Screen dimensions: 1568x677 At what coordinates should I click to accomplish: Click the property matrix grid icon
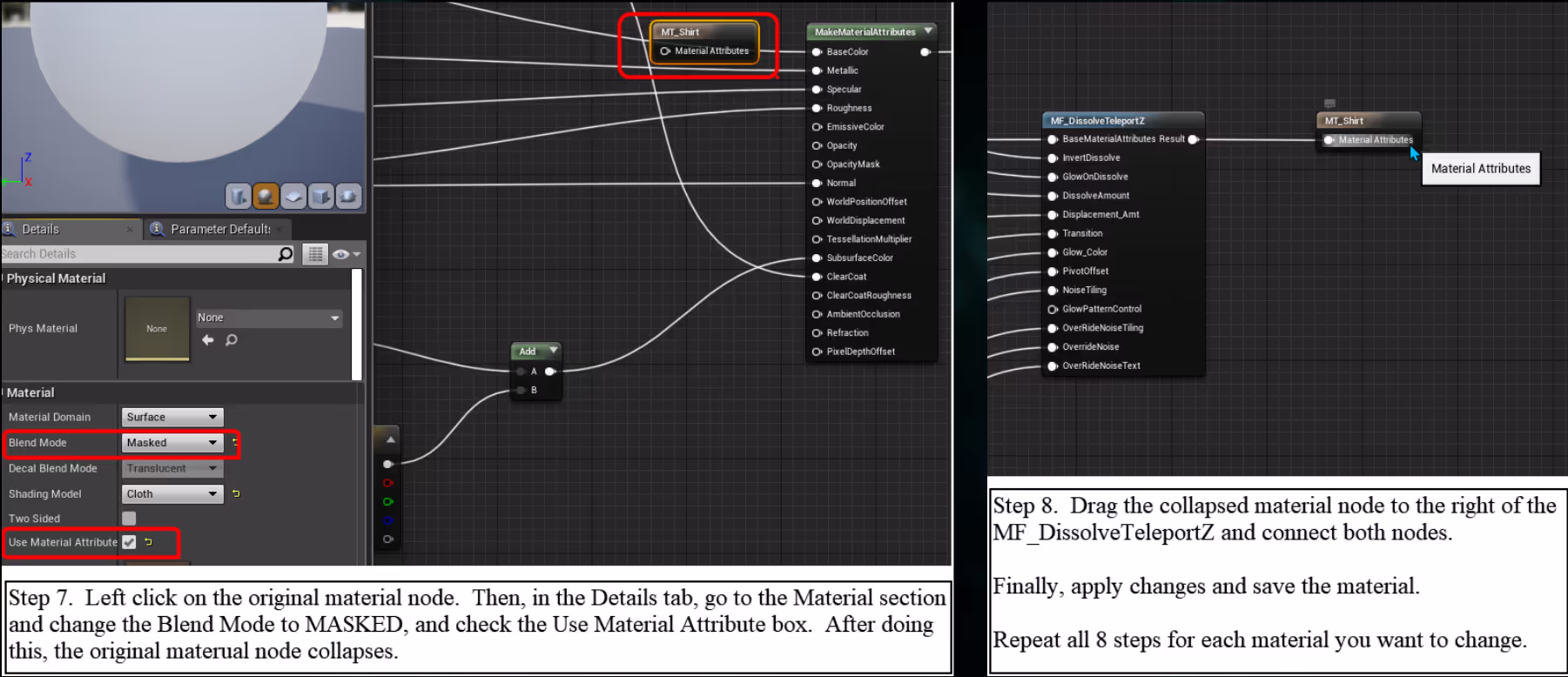click(x=315, y=254)
